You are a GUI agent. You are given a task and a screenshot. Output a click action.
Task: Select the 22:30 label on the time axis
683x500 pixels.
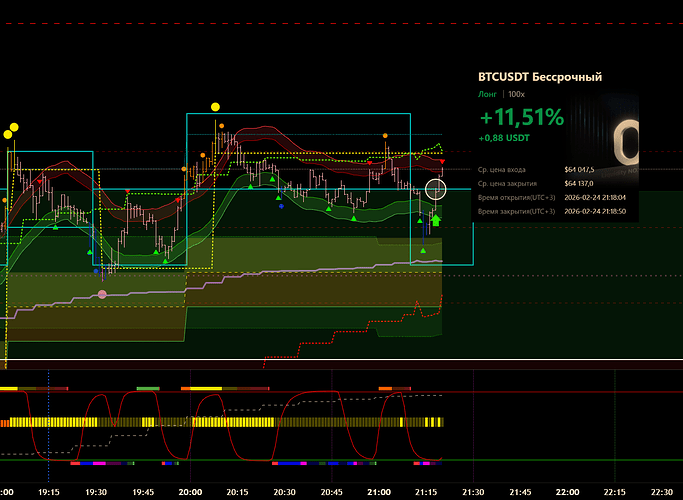pos(661,492)
